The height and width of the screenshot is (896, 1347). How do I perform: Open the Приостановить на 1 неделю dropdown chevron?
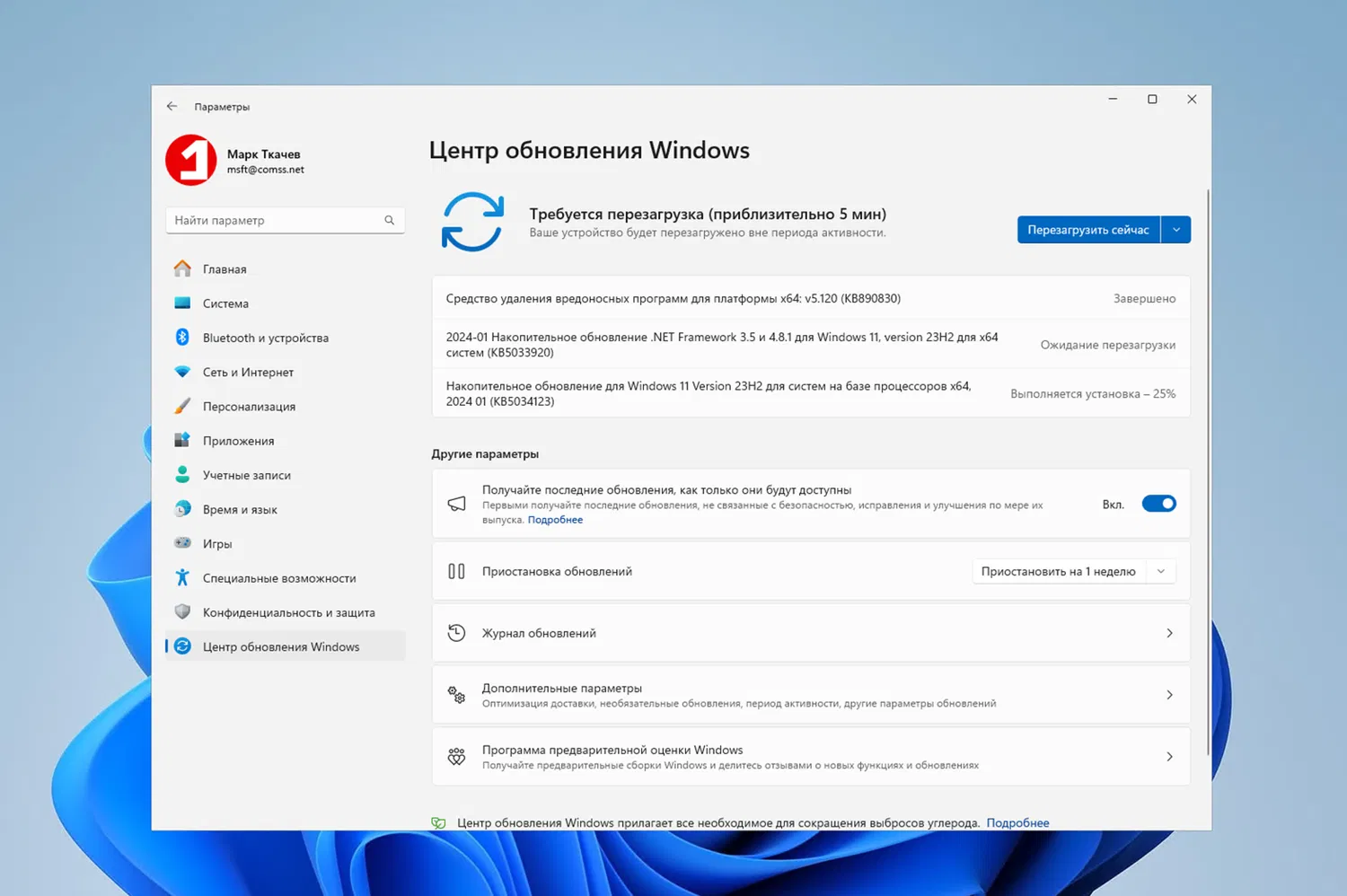tap(1161, 571)
